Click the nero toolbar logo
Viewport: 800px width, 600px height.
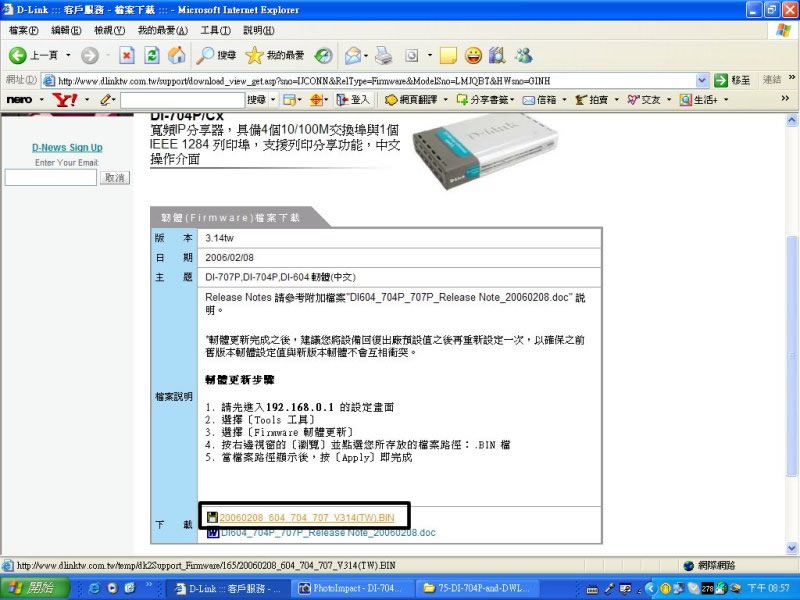(19, 99)
